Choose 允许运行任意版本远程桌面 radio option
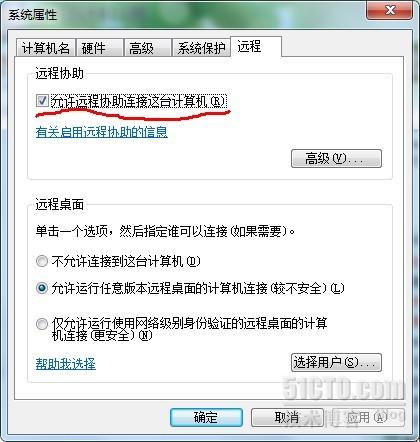The image size is (420, 442). [x=42, y=288]
